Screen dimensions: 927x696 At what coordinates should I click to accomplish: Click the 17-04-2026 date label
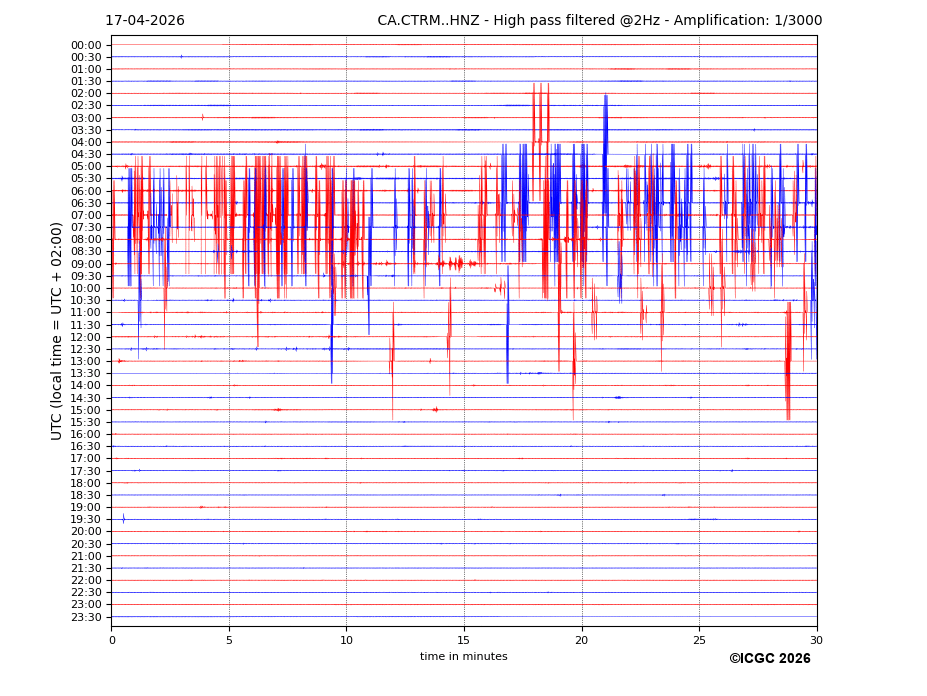(x=145, y=21)
